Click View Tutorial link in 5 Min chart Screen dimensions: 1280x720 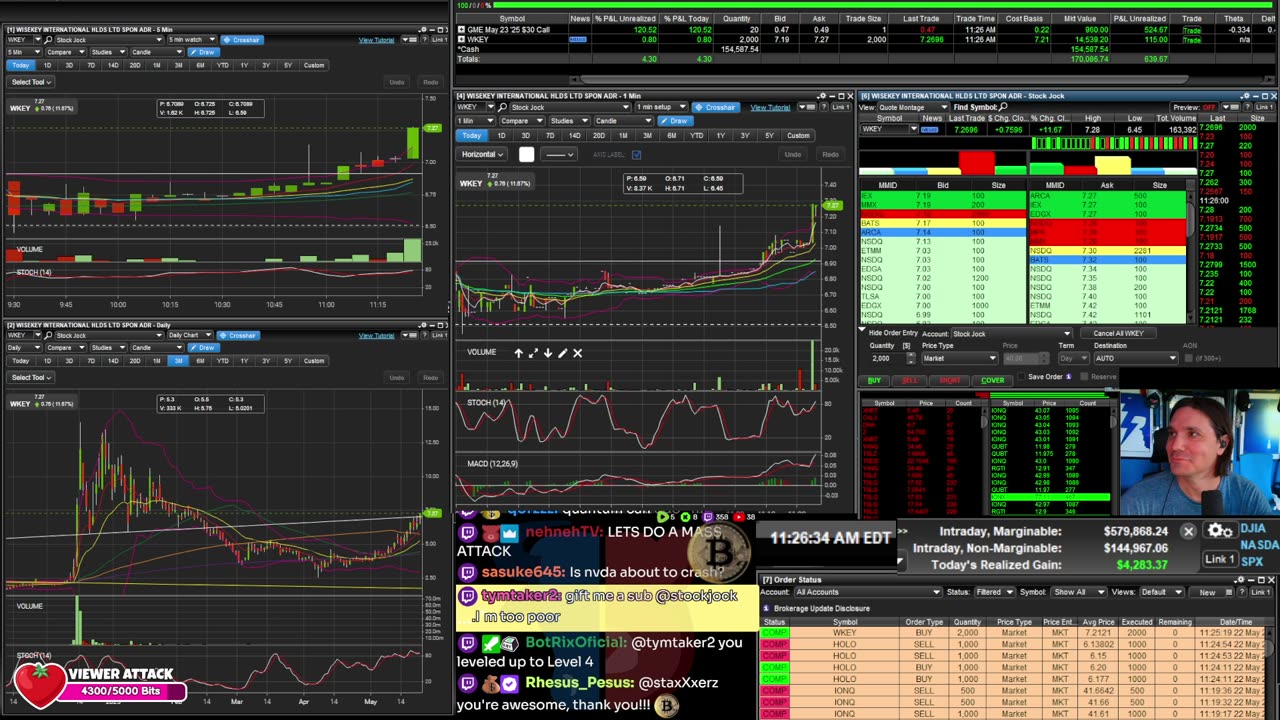(377, 40)
